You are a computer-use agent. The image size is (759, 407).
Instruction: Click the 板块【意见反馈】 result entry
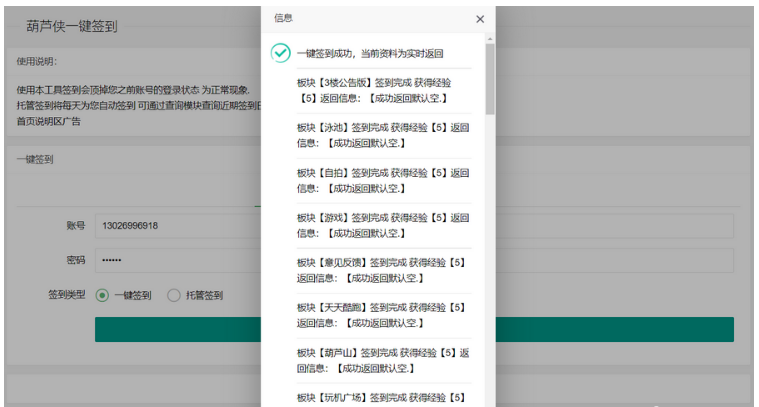(381, 271)
